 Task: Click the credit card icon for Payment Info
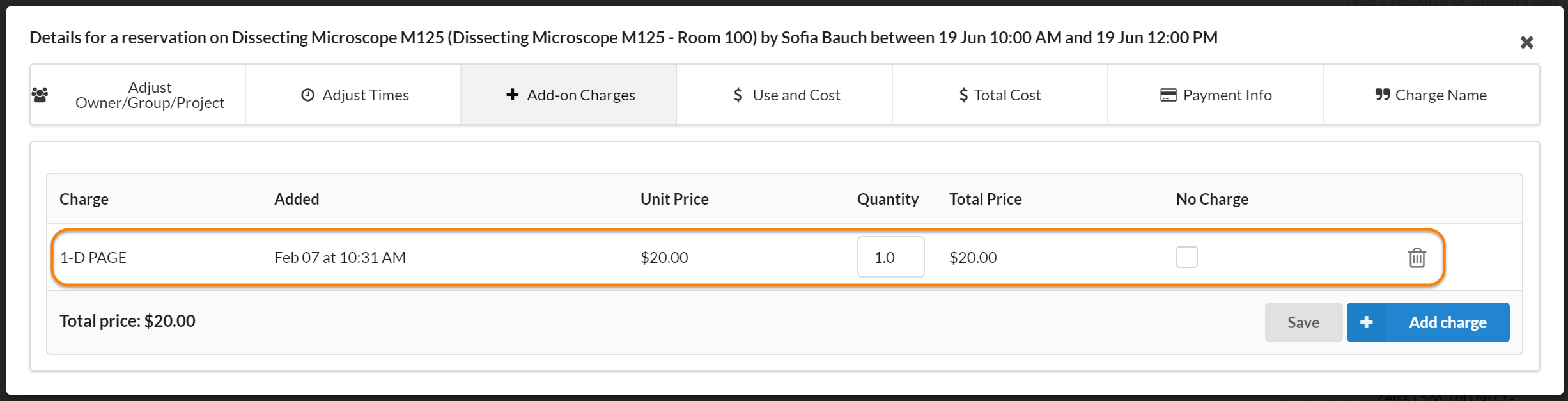(x=1168, y=95)
